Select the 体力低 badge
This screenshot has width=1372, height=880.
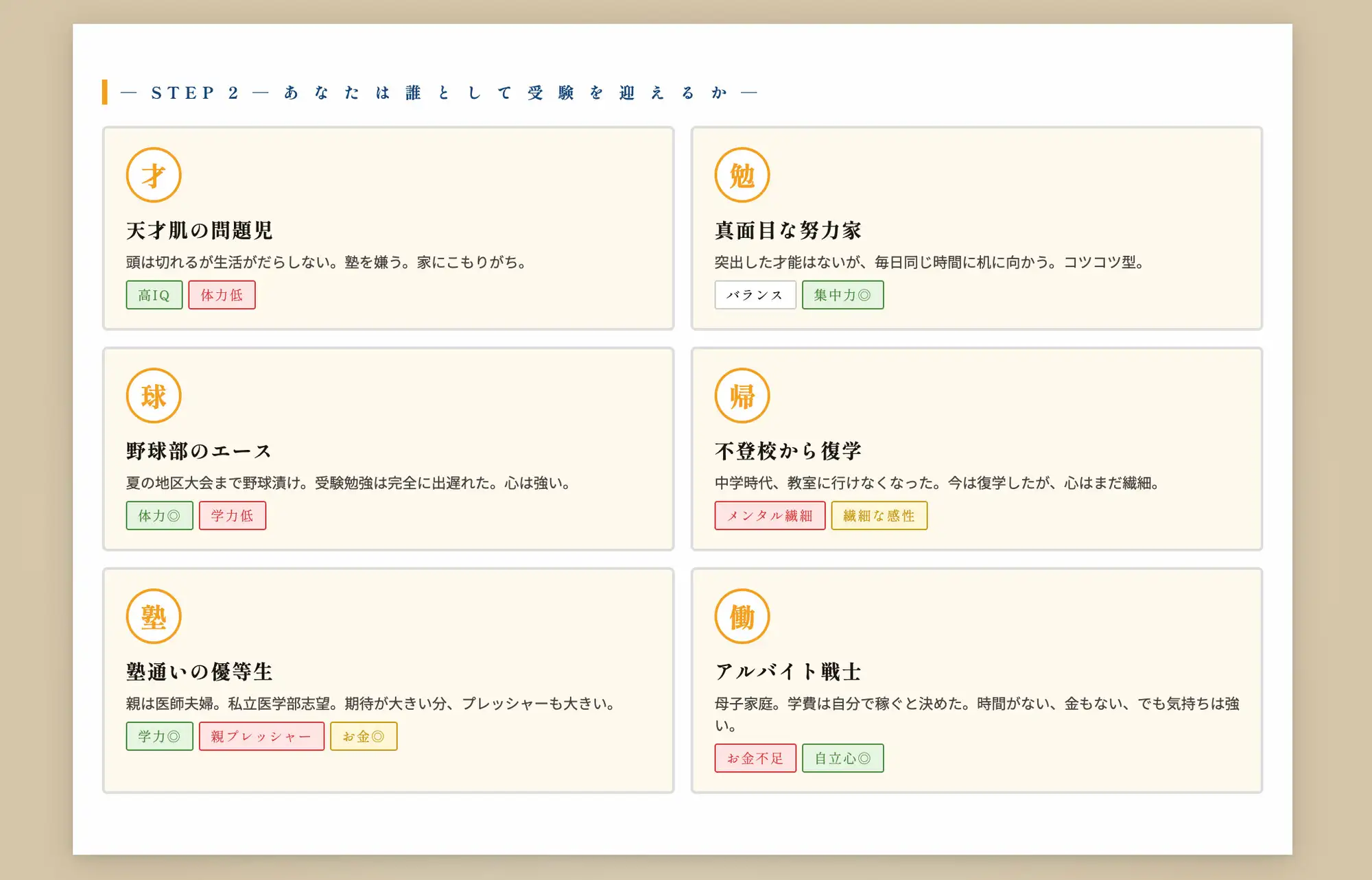point(222,294)
